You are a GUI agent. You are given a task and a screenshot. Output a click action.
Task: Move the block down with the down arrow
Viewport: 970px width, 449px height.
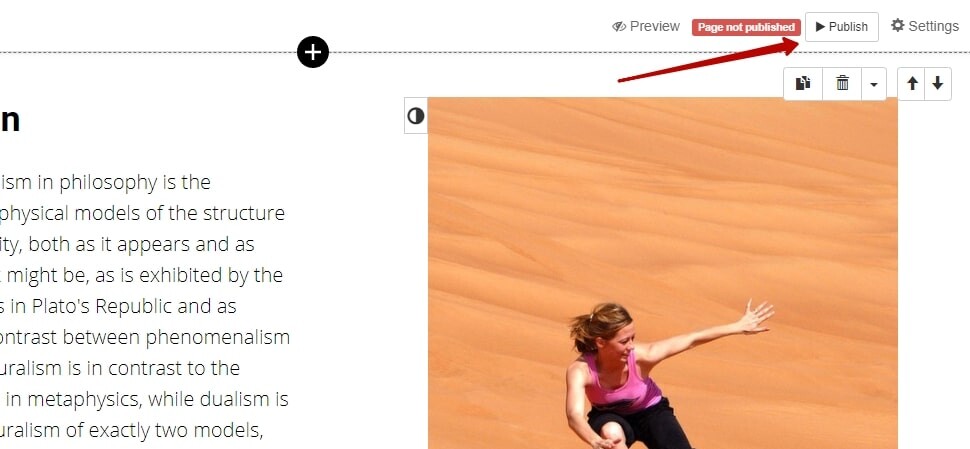click(x=938, y=83)
